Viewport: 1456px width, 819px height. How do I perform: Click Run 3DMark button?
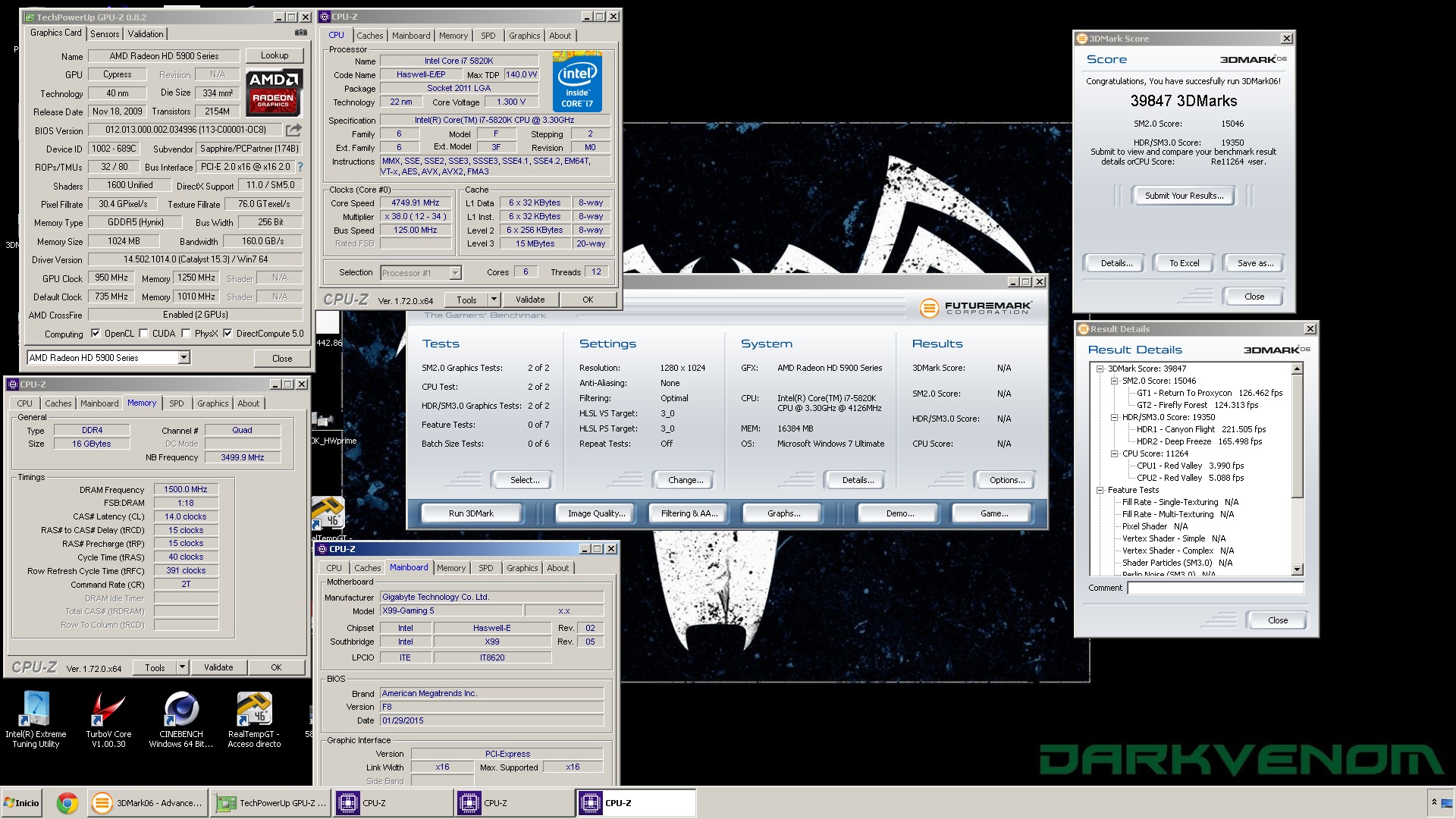pos(471,513)
